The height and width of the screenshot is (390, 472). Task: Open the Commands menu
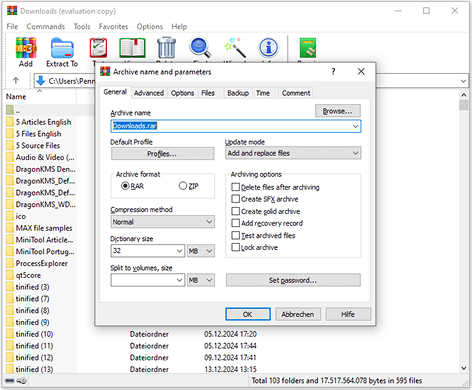46,26
